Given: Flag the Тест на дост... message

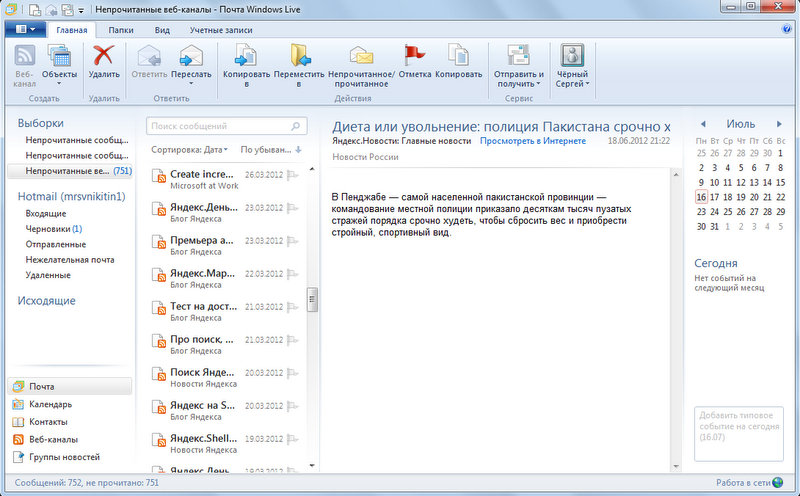Looking at the screenshot, I should [292, 307].
